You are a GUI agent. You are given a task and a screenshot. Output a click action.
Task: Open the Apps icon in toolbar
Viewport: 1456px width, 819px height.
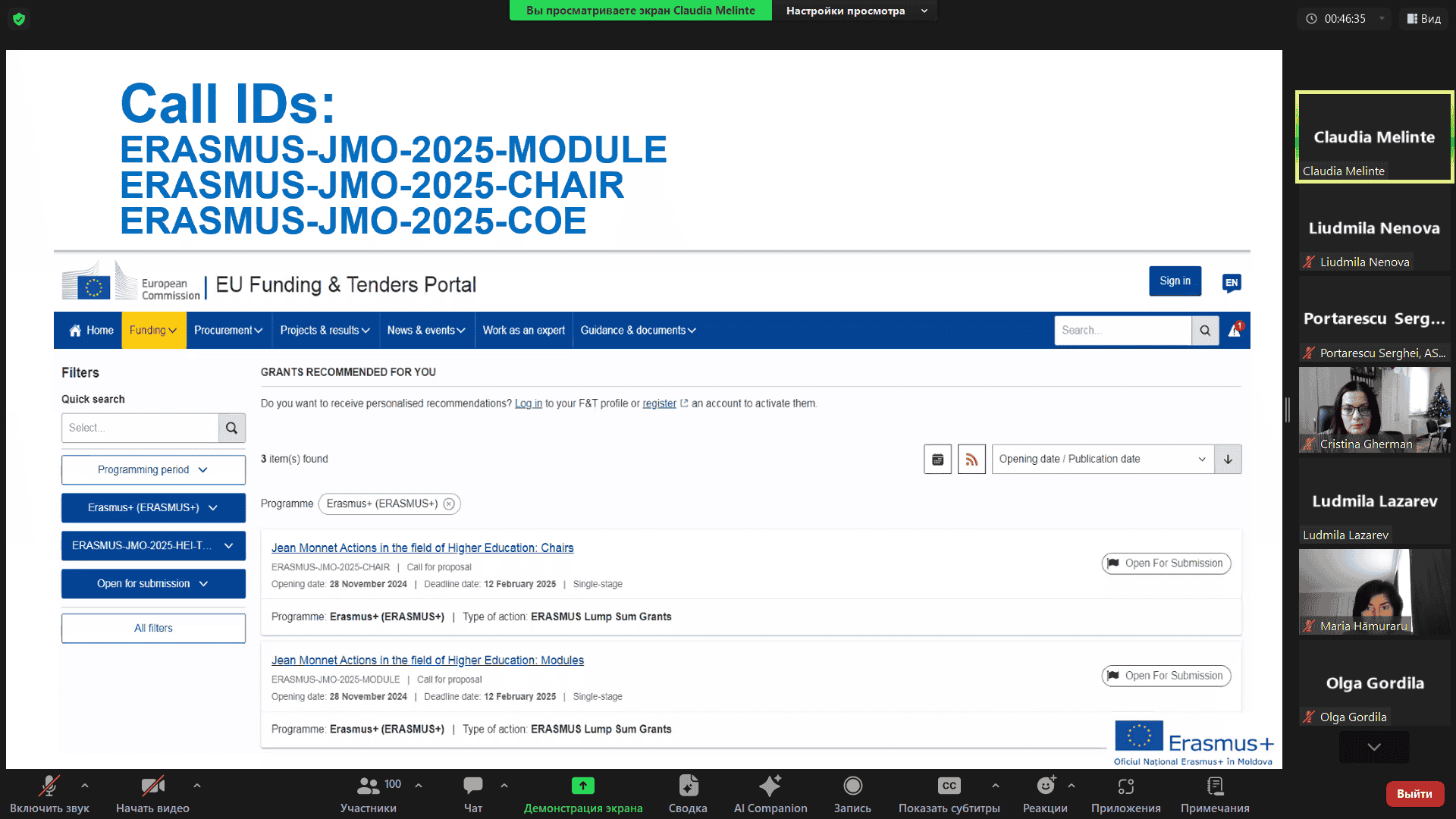tap(1125, 786)
